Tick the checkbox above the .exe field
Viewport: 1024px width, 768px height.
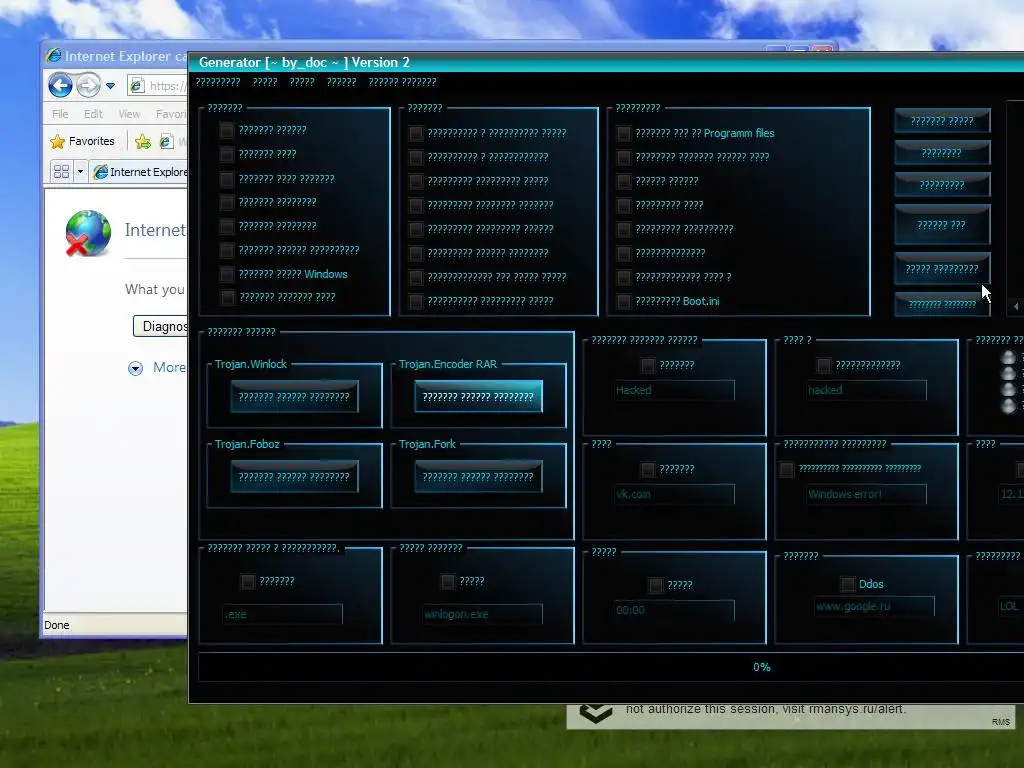(x=248, y=581)
